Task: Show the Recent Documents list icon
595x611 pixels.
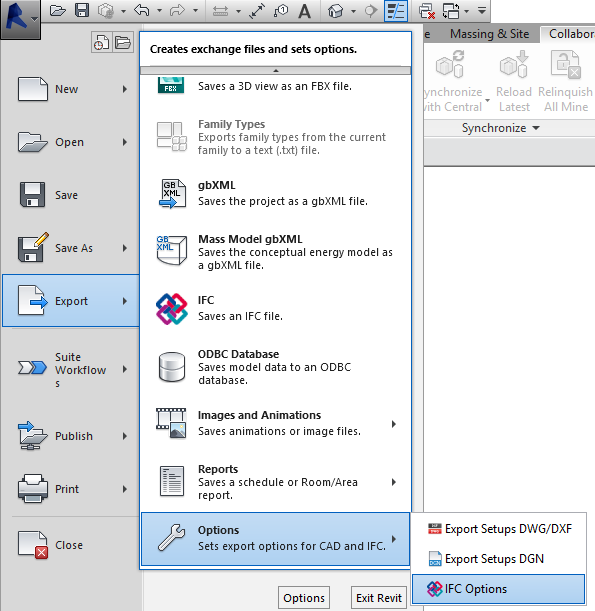Action: pyautogui.click(x=101, y=42)
